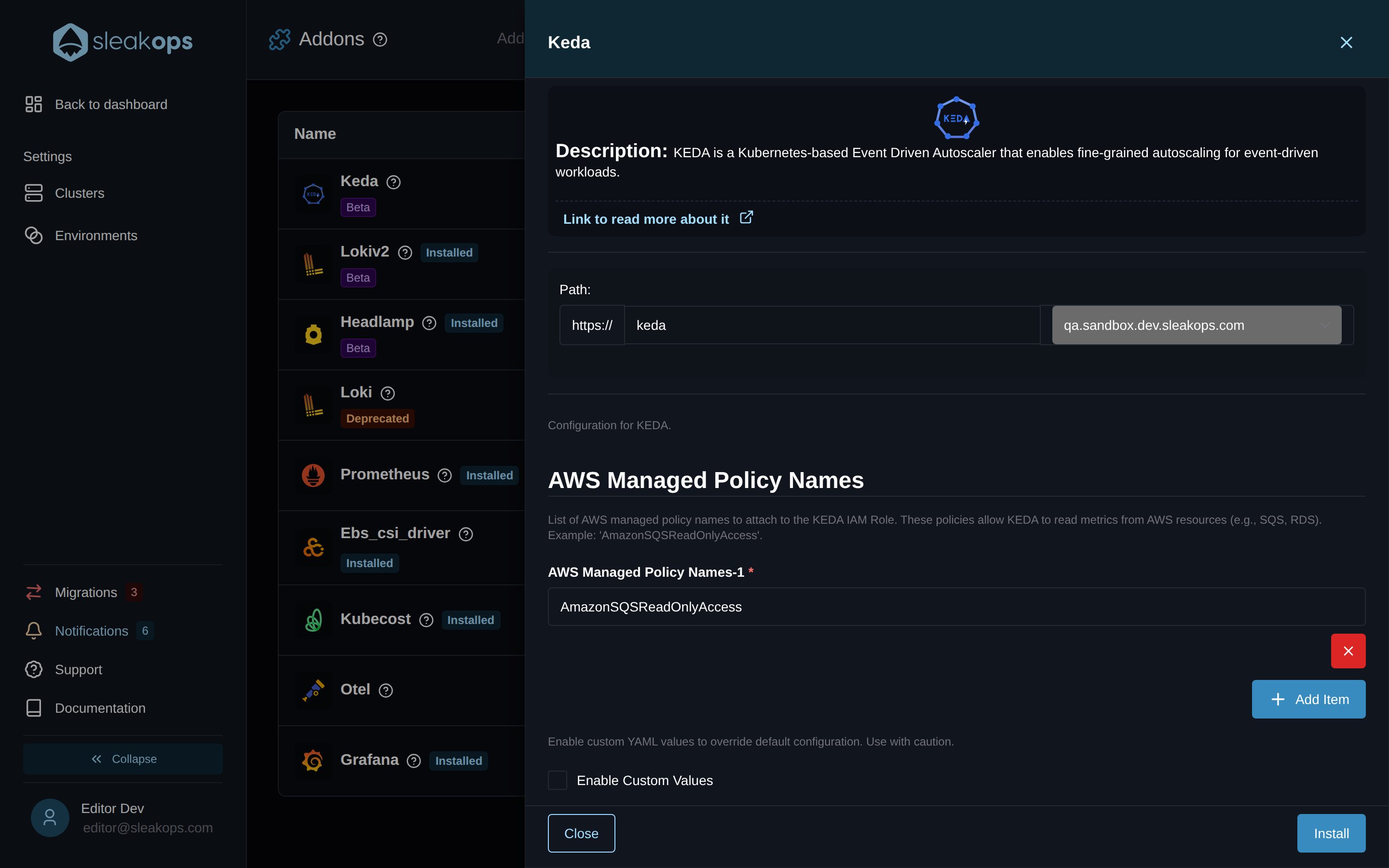1389x868 pixels.
Task: Click the Beta badge under Keda
Action: pyautogui.click(x=358, y=207)
